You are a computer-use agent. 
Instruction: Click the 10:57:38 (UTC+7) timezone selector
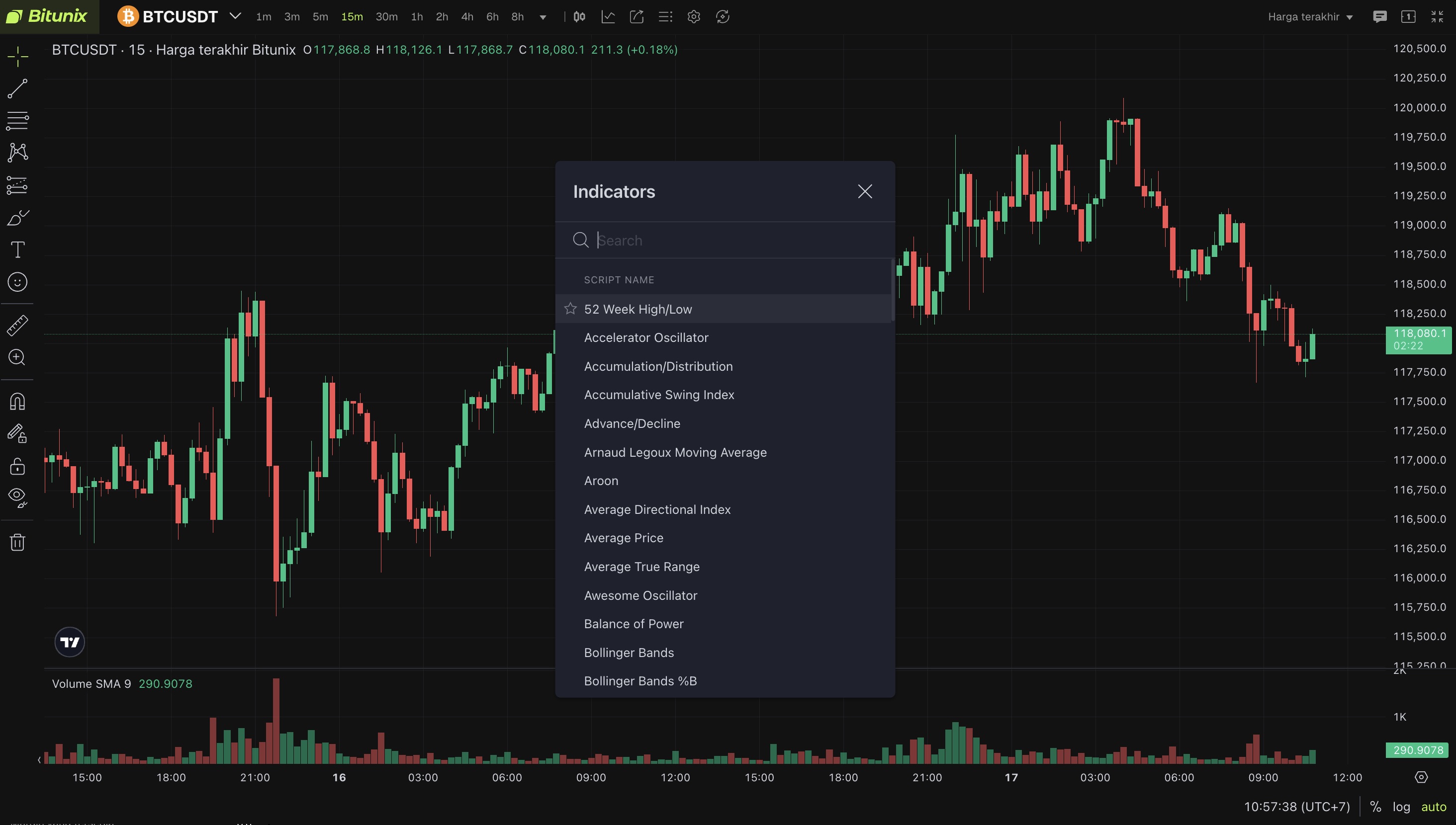[x=1297, y=806]
